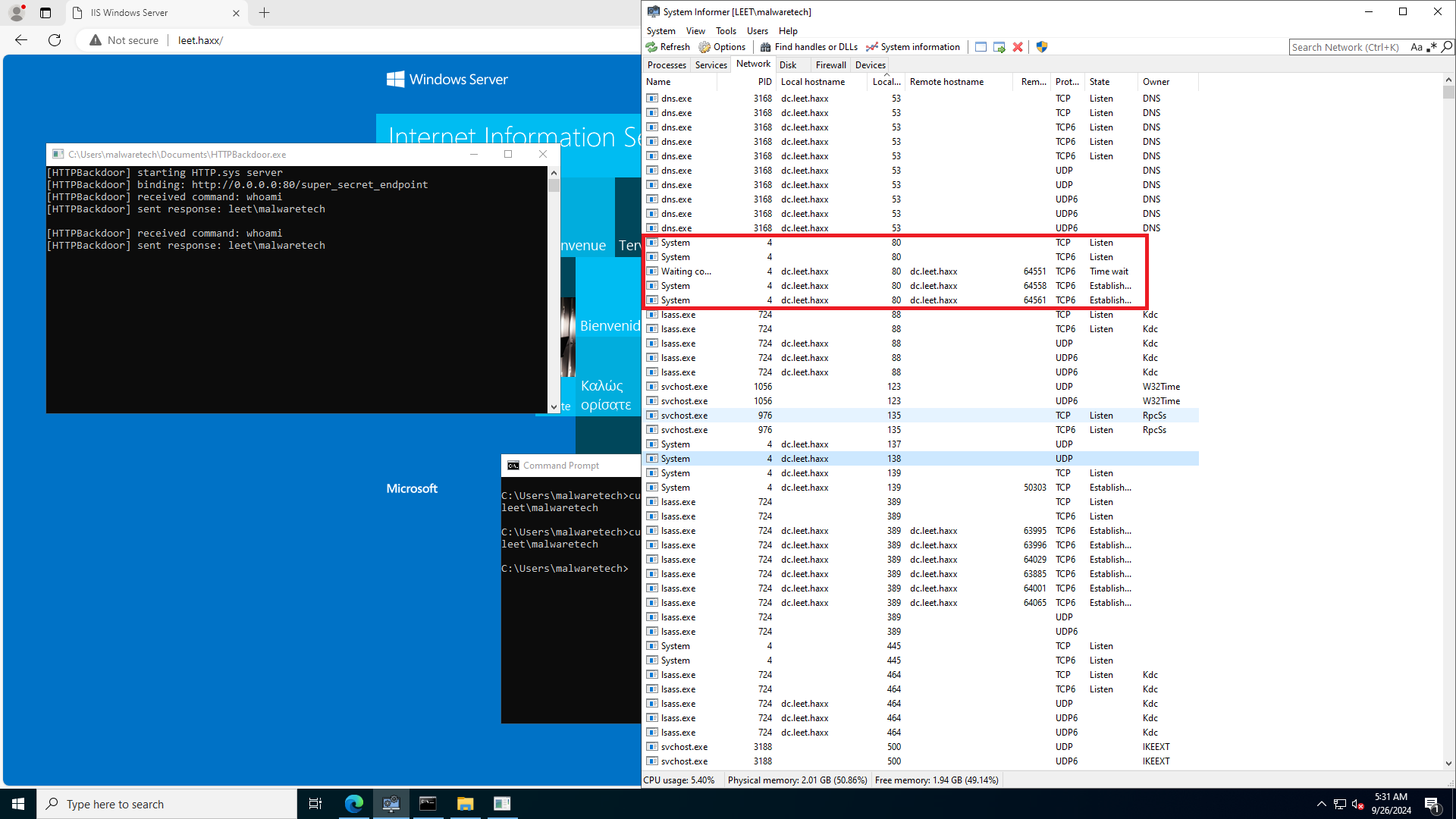1456x819 pixels.
Task: Select svchost.exe row with port 135 TCP
Action: [921, 416]
